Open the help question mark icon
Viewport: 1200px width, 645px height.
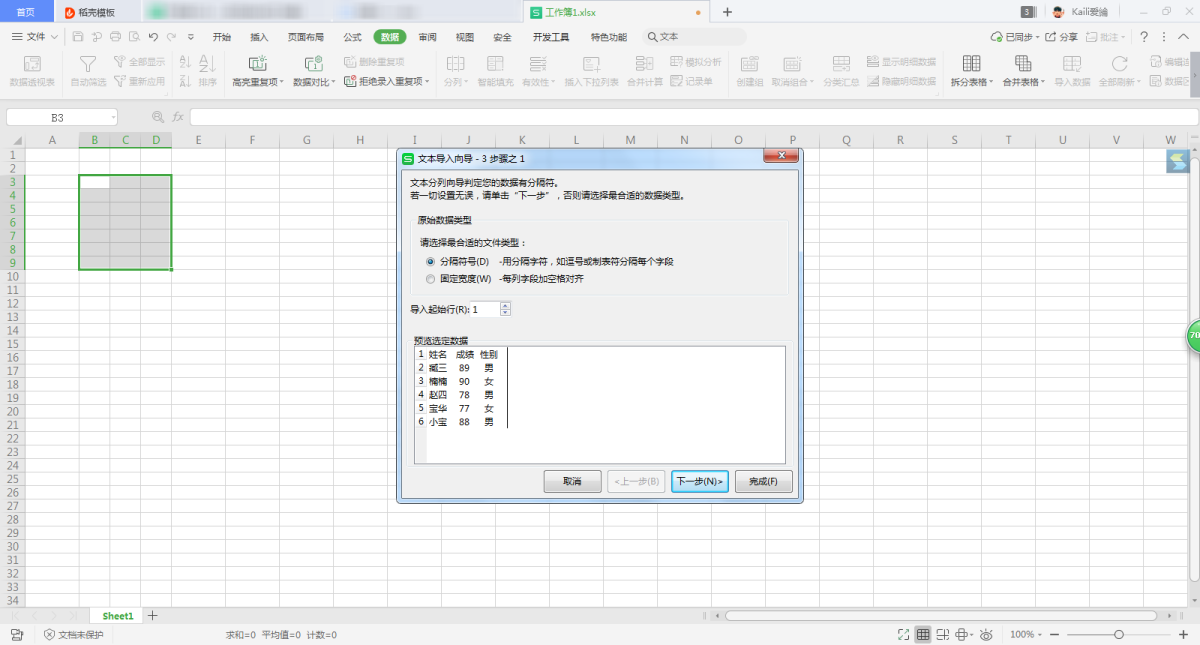pyautogui.click(x=1143, y=37)
